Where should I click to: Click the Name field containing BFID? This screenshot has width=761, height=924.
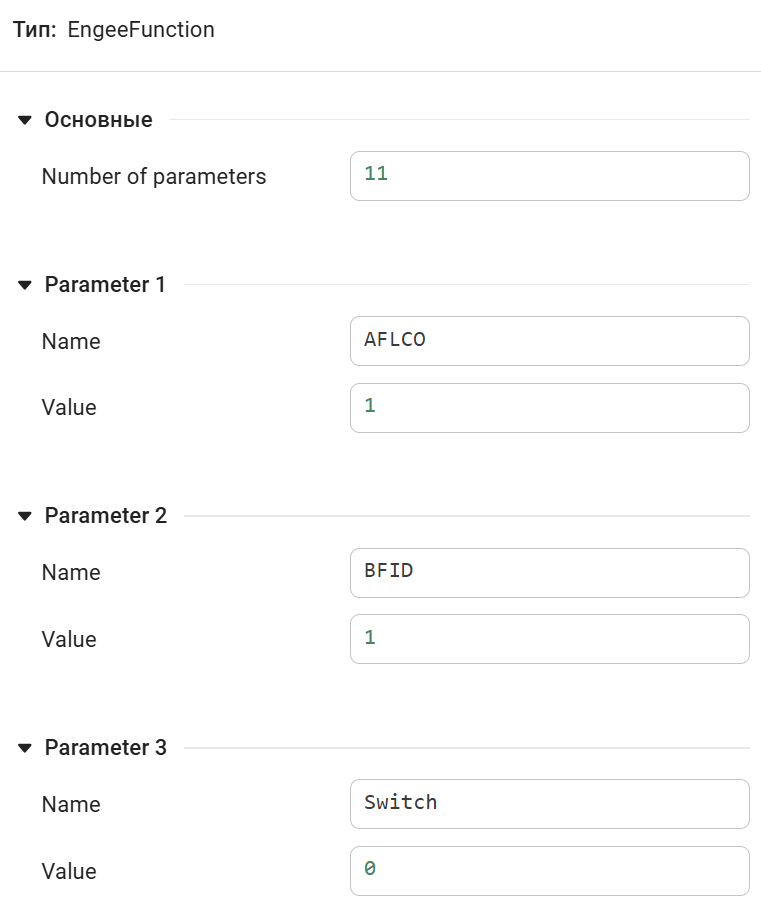pyautogui.click(x=549, y=572)
